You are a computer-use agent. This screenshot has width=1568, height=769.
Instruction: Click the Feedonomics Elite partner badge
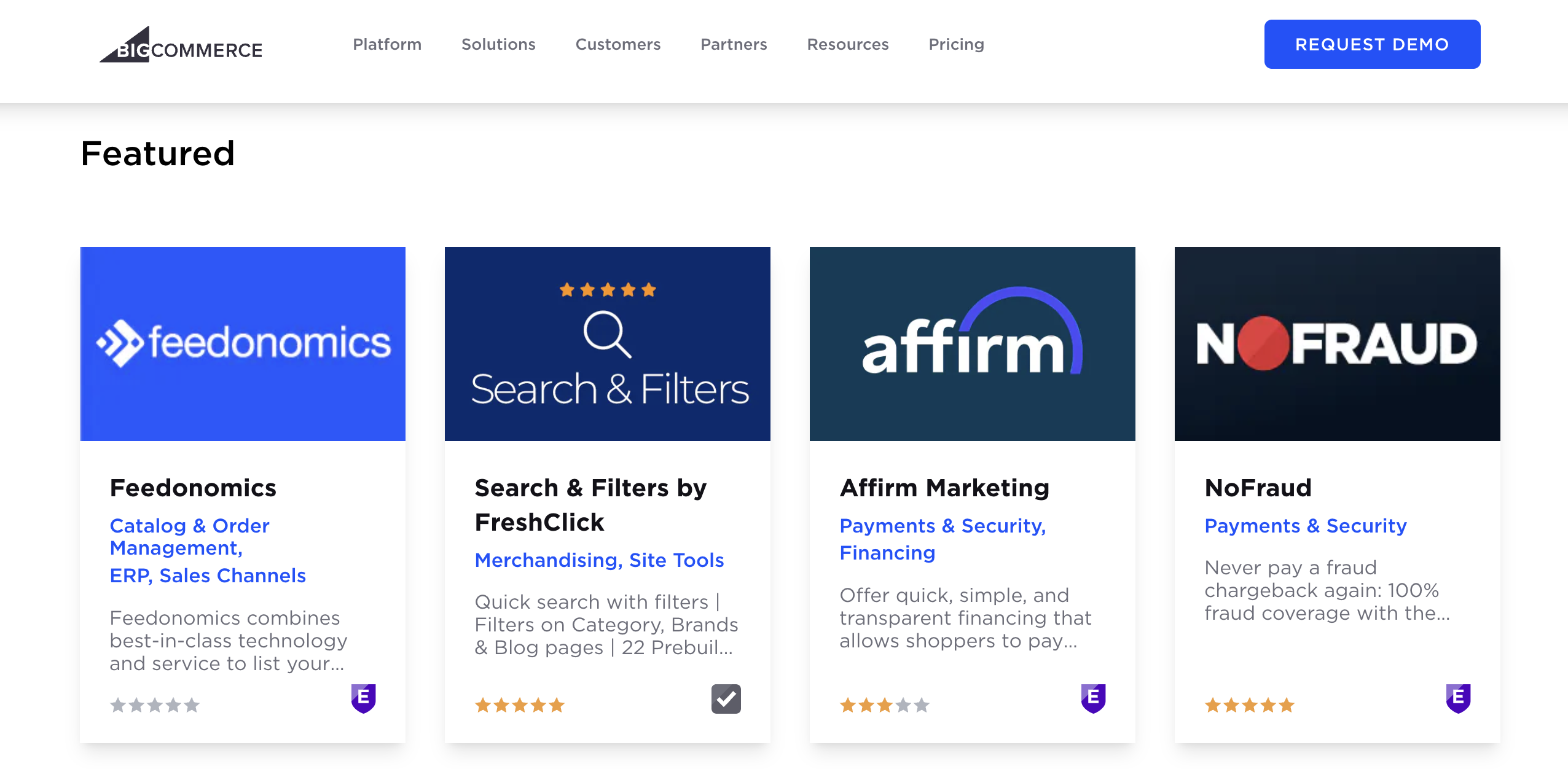[x=363, y=698]
